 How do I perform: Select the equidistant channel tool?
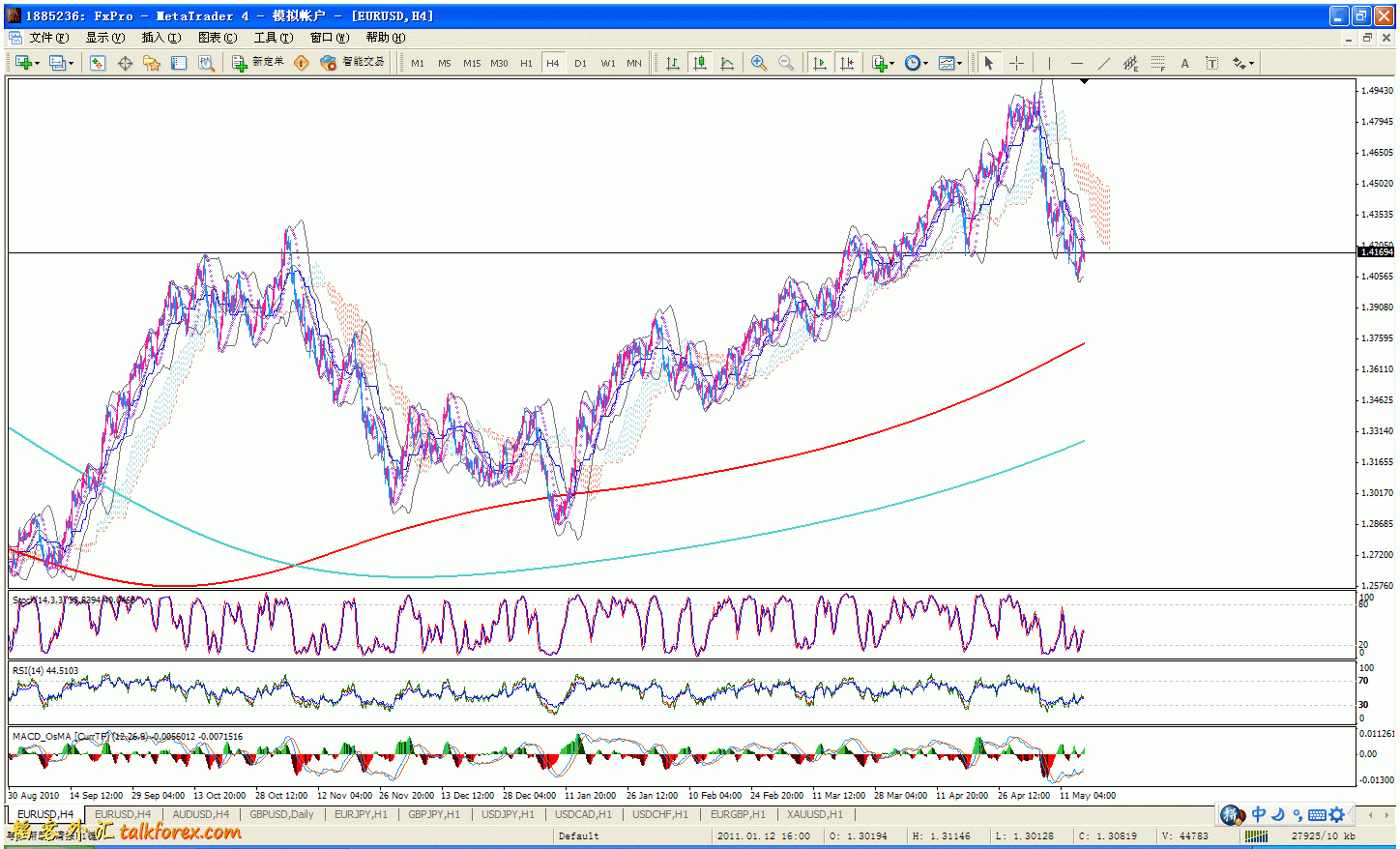tap(1130, 63)
